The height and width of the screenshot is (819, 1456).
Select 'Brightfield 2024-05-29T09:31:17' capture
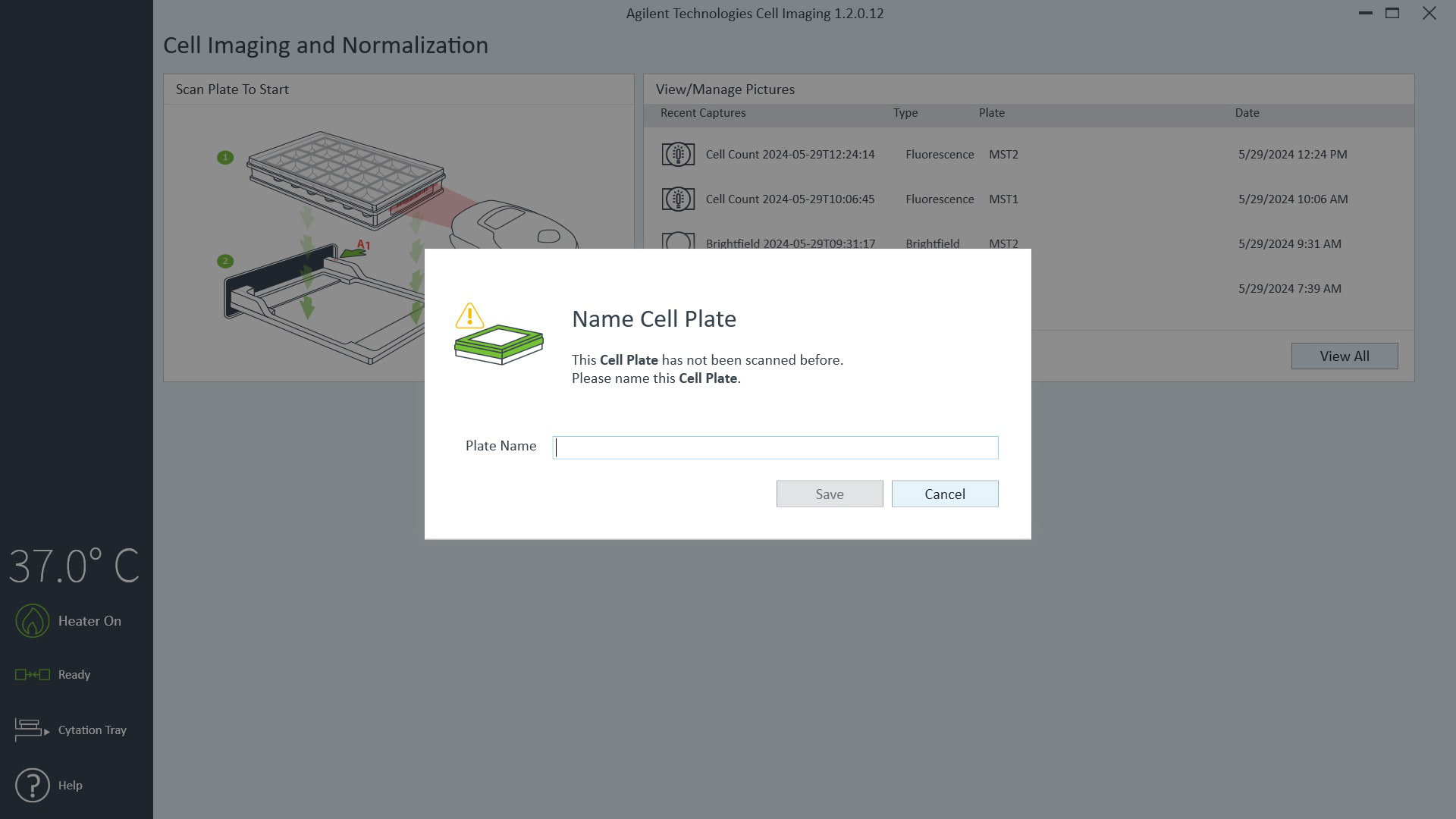coord(790,243)
